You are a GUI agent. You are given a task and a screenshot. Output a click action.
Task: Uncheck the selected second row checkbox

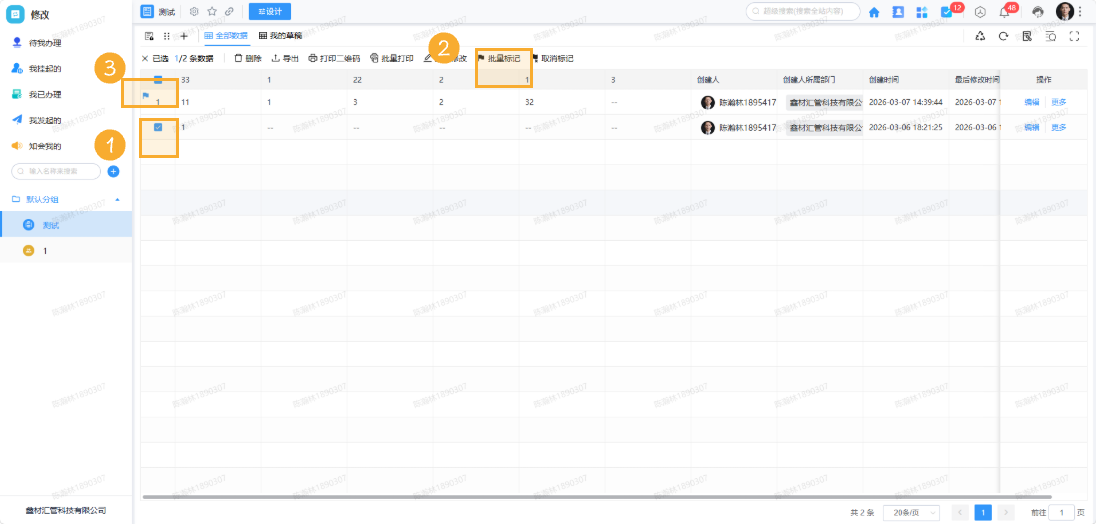point(158,127)
